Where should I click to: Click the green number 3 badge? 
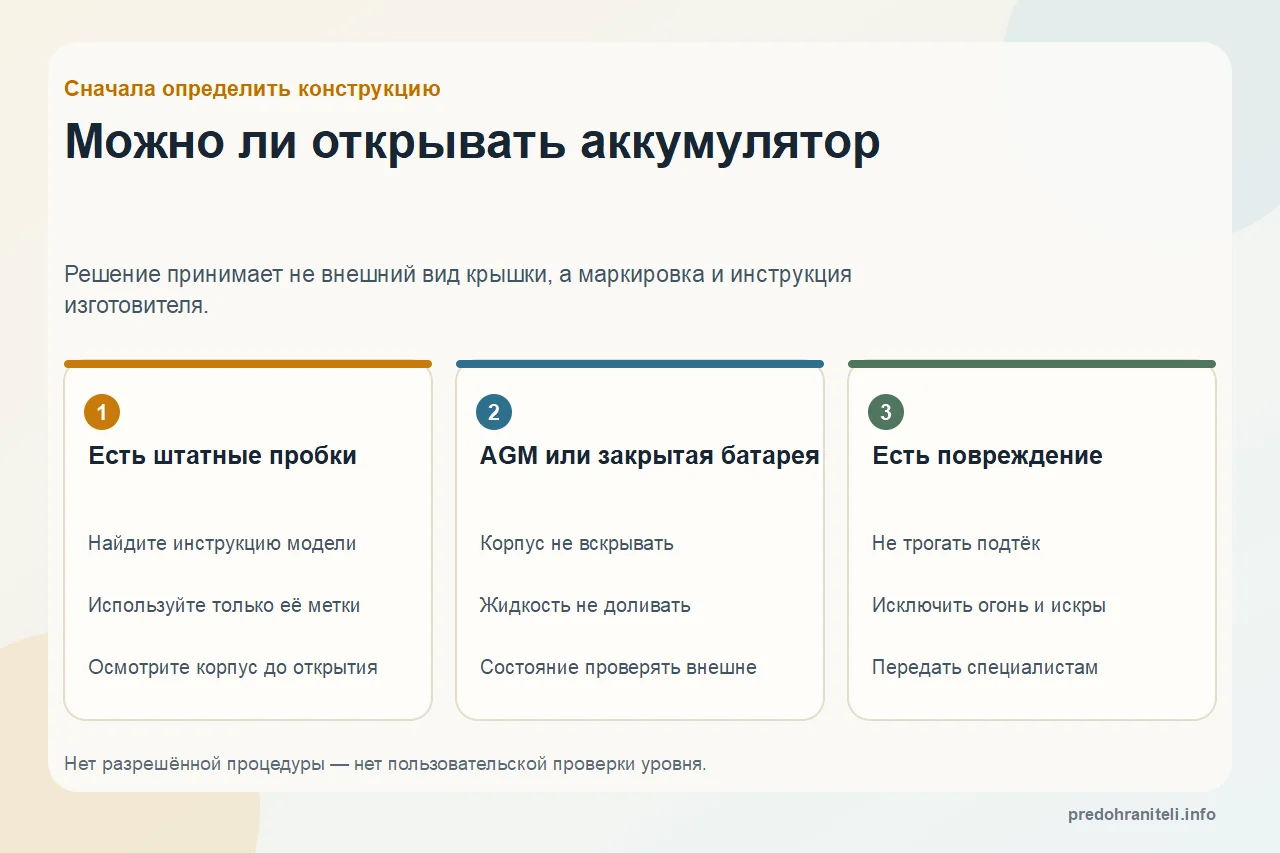click(886, 412)
